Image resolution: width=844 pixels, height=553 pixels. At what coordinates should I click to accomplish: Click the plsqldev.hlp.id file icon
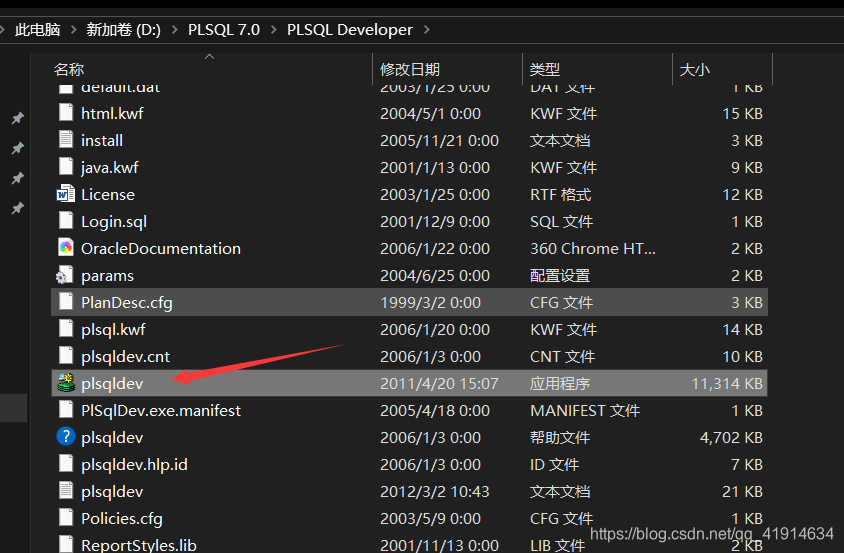[66, 464]
